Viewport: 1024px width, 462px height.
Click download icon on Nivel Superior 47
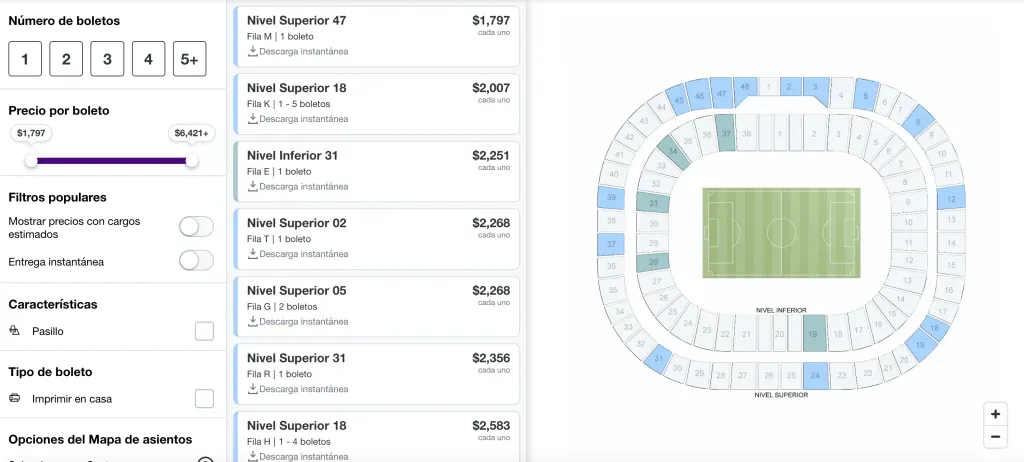tap(253, 51)
